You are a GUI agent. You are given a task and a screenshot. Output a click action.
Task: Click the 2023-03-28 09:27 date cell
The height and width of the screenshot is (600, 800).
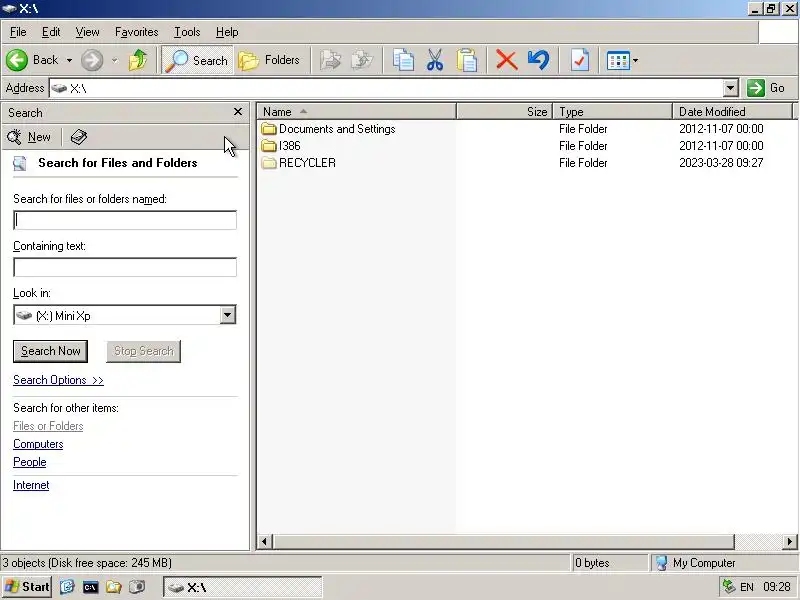coord(721,163)
